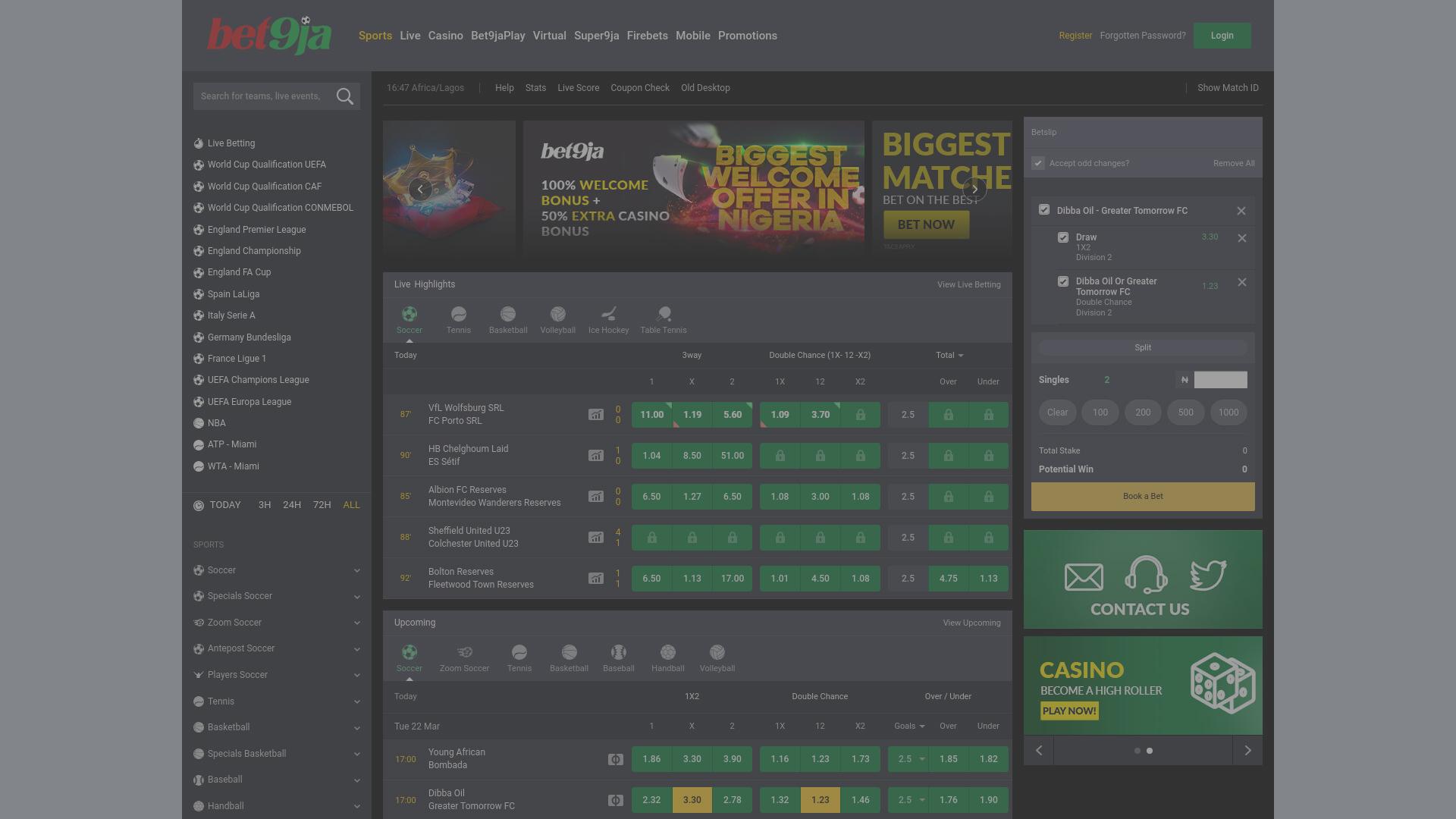Image resolution: width=1456 pixels, height=819 pixels.
Task: Click the Register link
Action: pos(1075,36)
